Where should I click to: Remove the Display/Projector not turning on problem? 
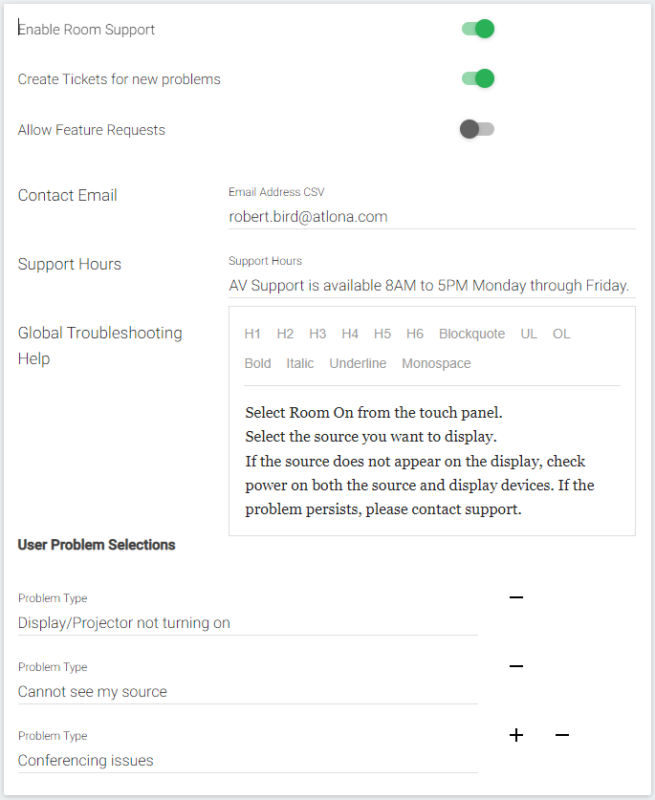(x=516, y=597)
